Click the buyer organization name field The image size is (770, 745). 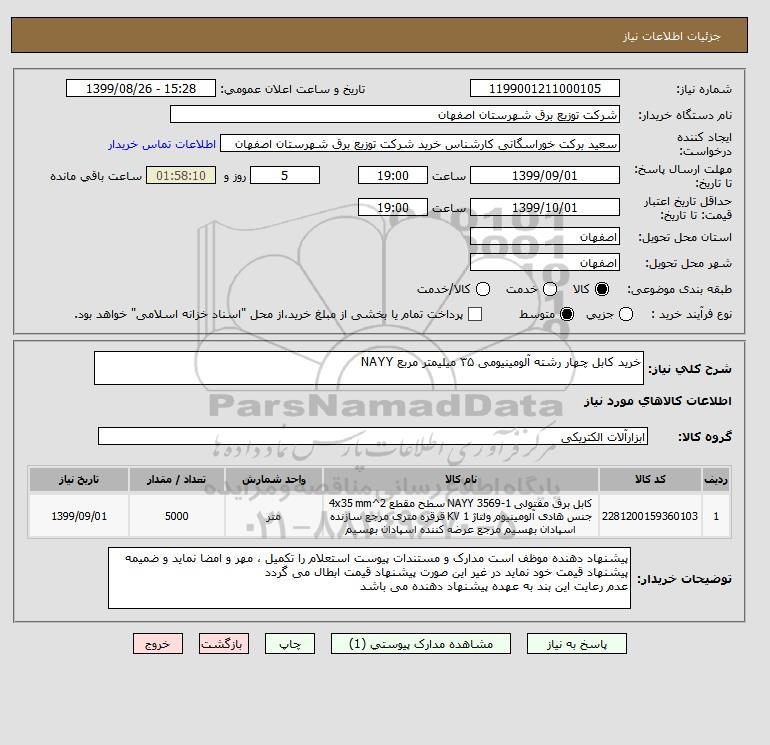(395, 114)
